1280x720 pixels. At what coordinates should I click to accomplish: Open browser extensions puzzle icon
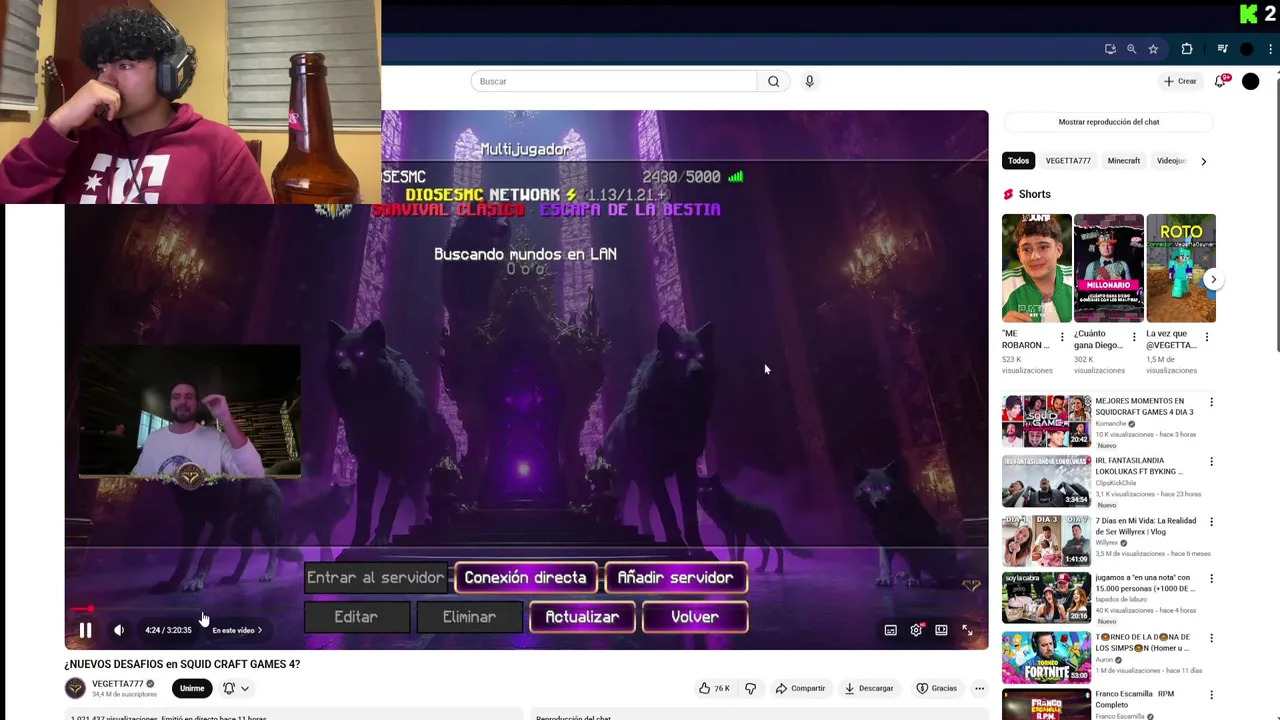[1187, 49]
